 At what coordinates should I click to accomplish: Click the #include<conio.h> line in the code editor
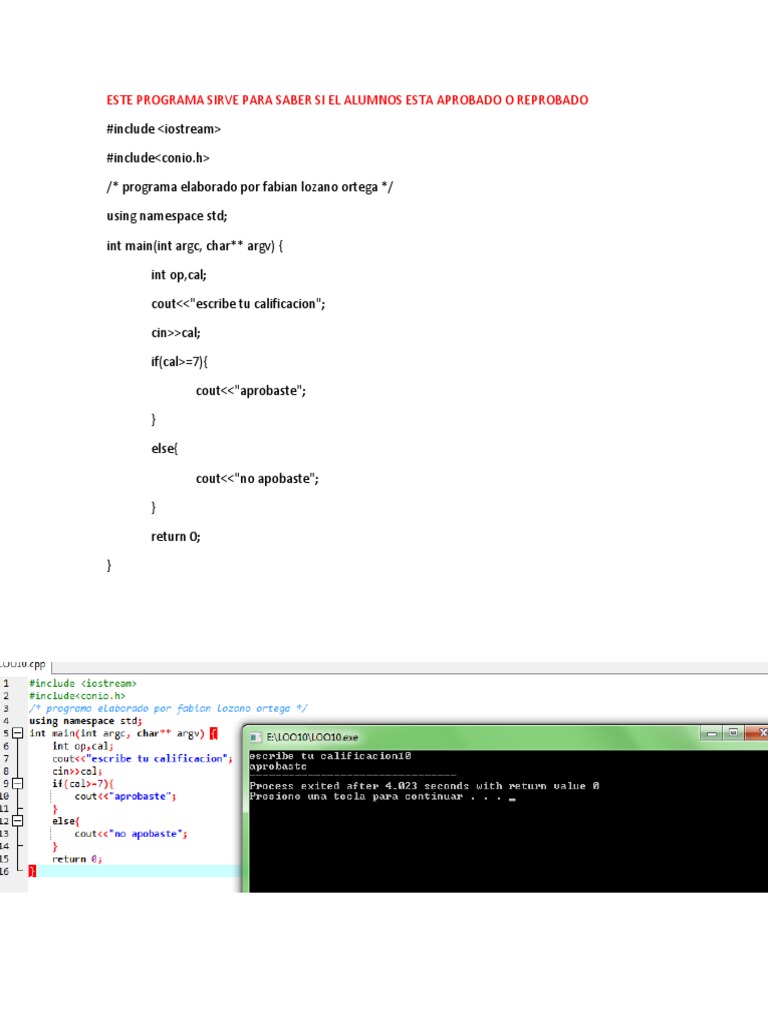77,696
